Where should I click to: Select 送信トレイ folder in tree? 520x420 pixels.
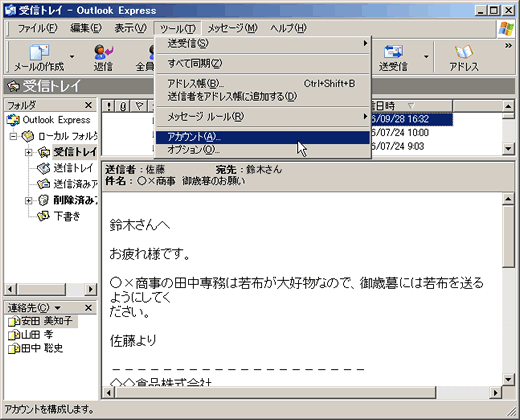coord(73,168)
